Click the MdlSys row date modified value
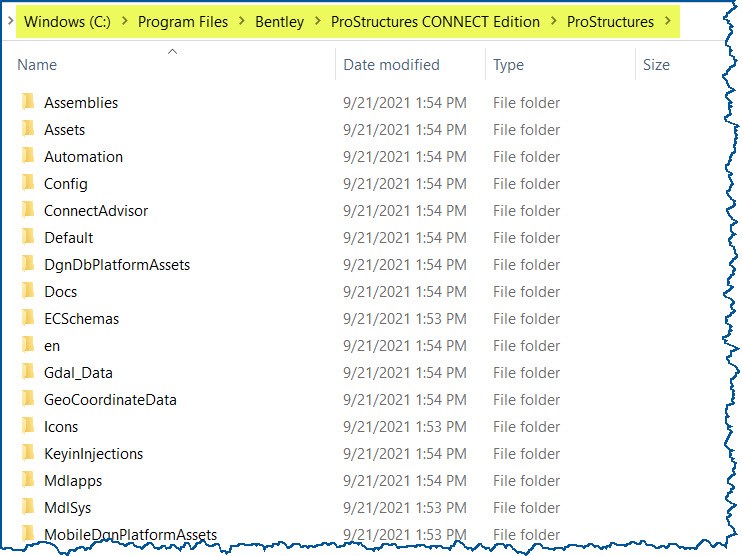The height and width of the screenshot is (556, 742). tap(405, 507)
